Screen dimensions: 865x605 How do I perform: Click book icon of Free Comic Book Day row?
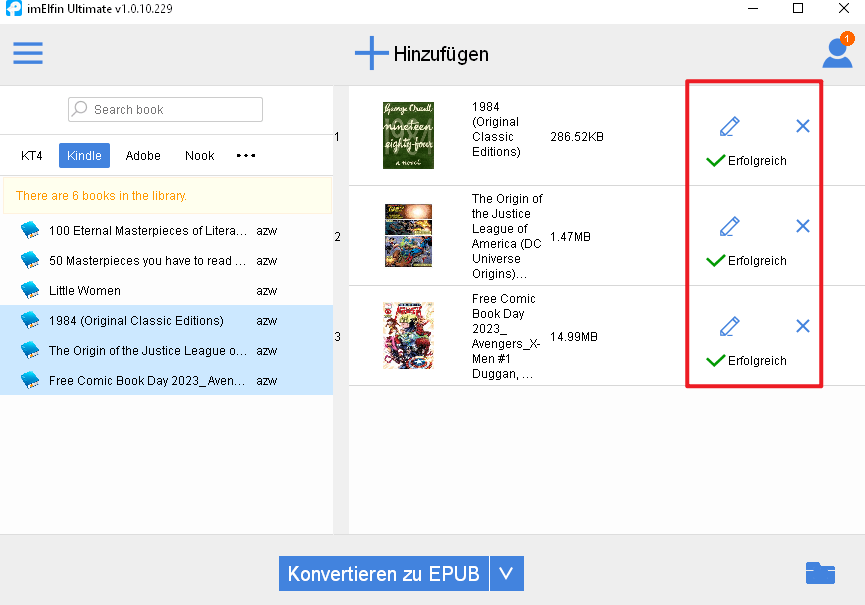30,380
